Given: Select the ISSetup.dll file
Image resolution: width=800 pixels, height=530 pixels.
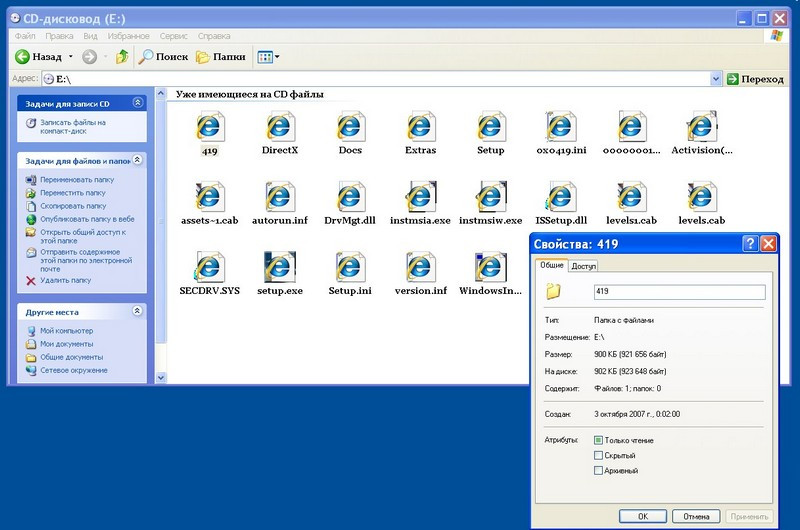Looking at the screenshot, I should pos(561,197).
